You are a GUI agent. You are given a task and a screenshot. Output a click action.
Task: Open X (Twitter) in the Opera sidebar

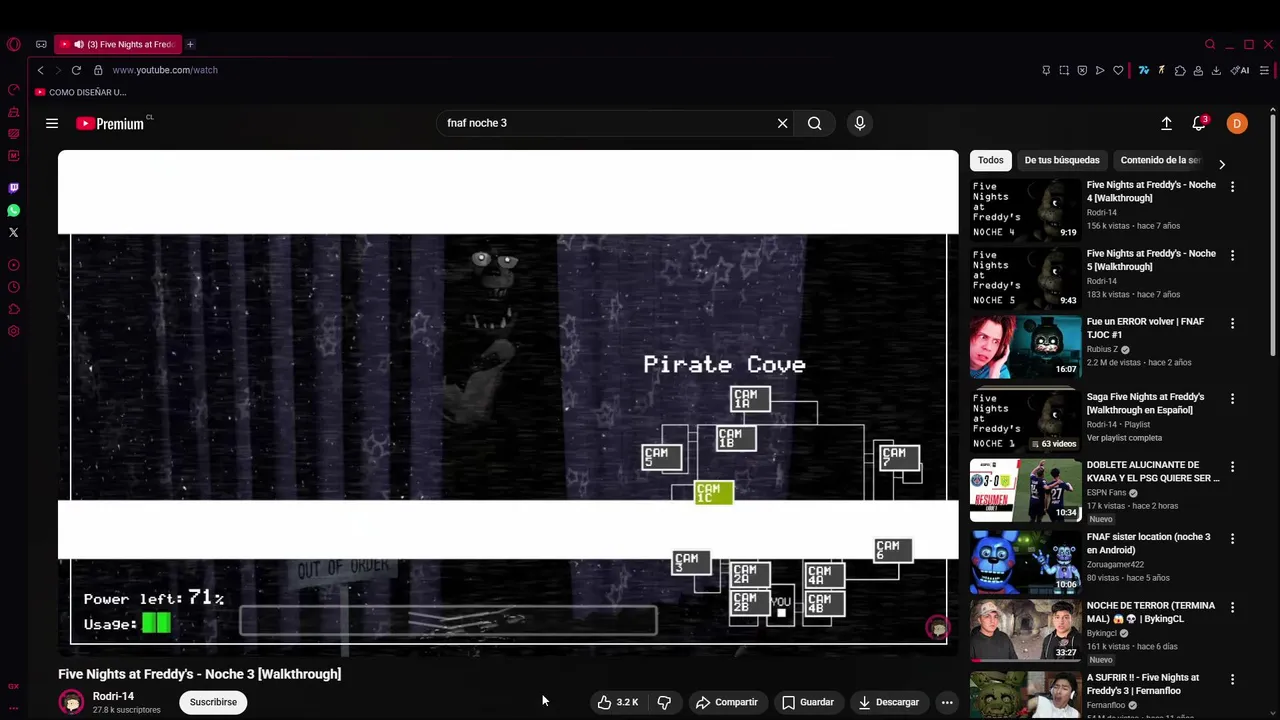[13, 233]
